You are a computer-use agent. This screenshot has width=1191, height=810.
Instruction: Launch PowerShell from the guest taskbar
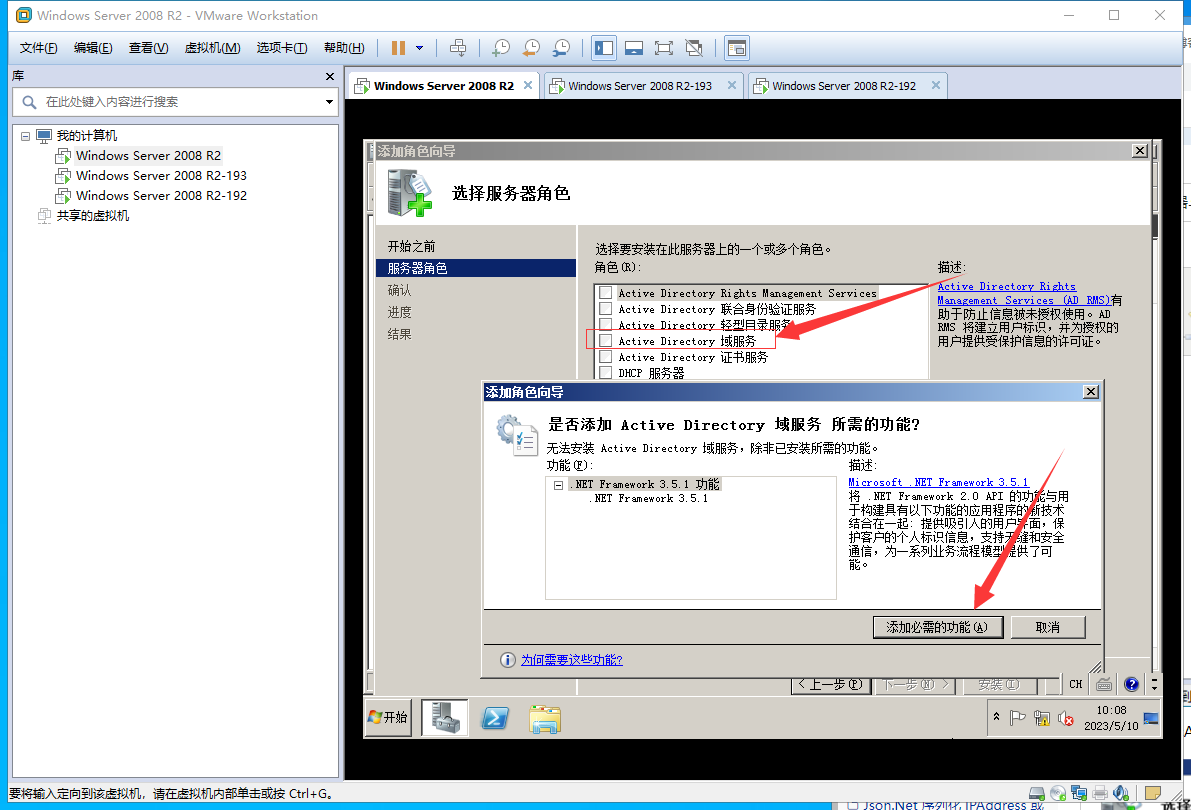[x=495, y=717]
